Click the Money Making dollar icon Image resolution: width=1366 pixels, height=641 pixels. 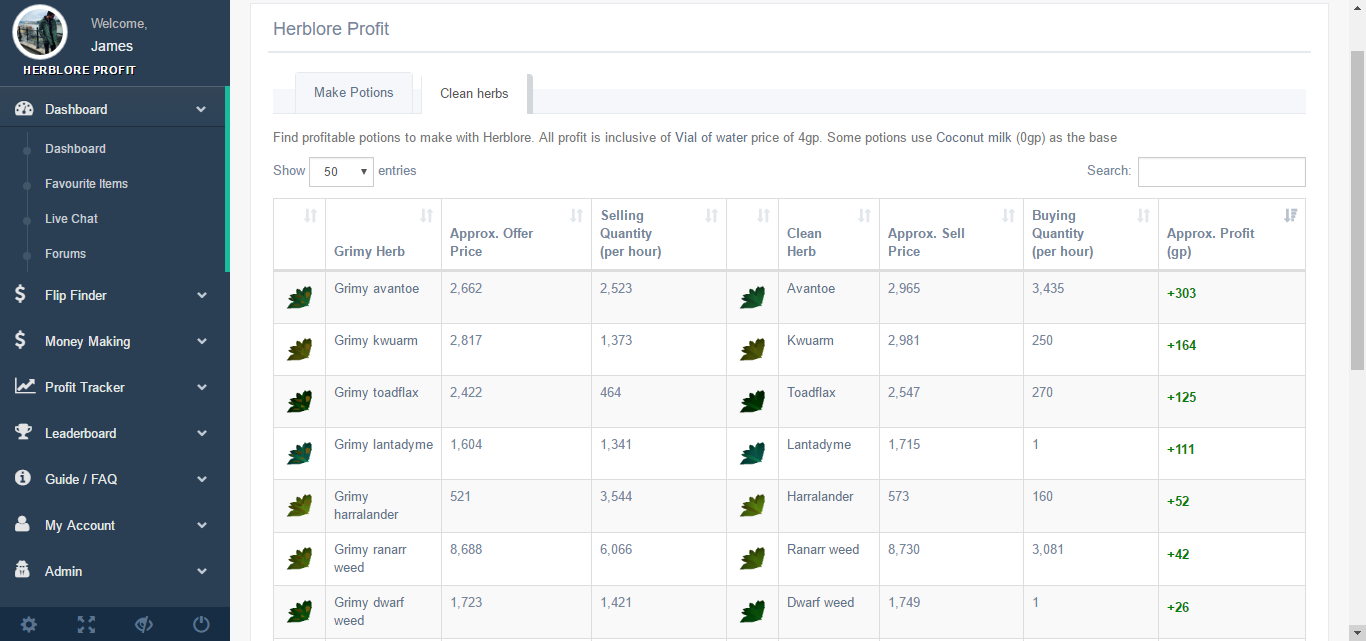point(21,341)
